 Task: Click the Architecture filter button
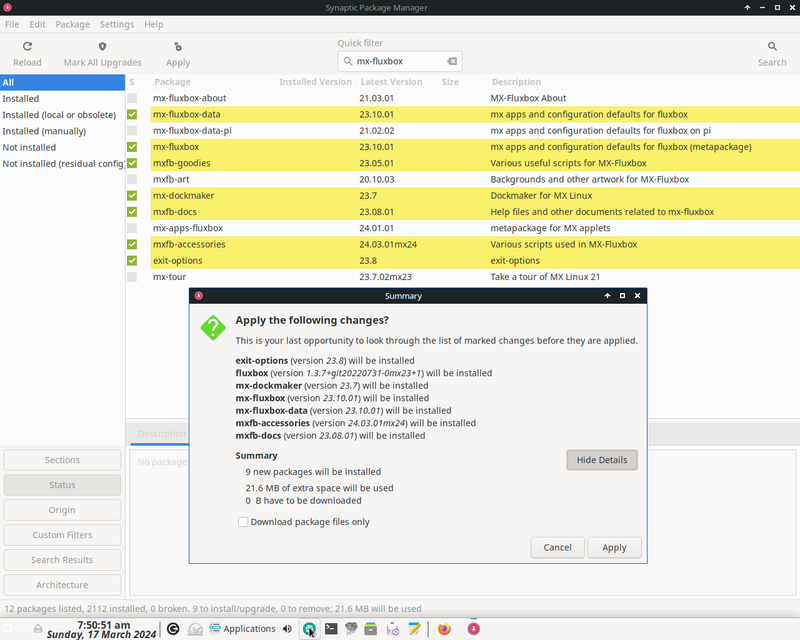[62, 585]
